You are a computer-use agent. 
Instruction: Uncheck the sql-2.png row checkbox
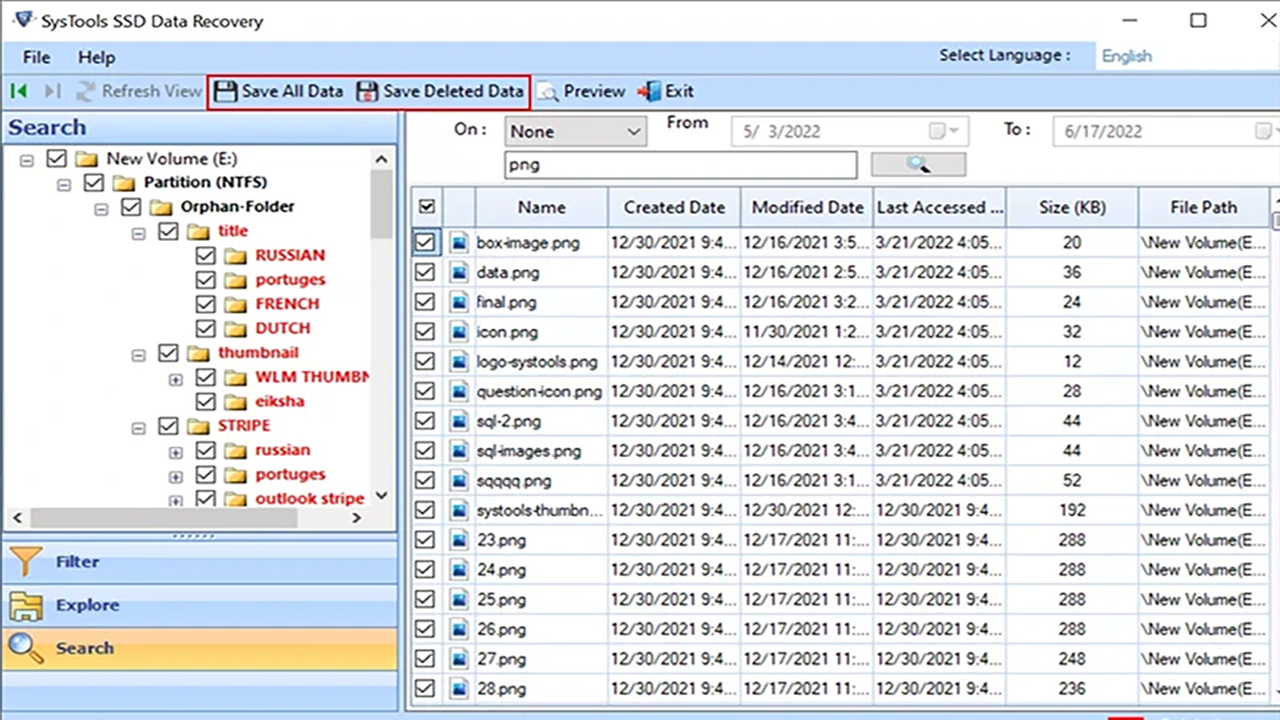tap(425, 421)
